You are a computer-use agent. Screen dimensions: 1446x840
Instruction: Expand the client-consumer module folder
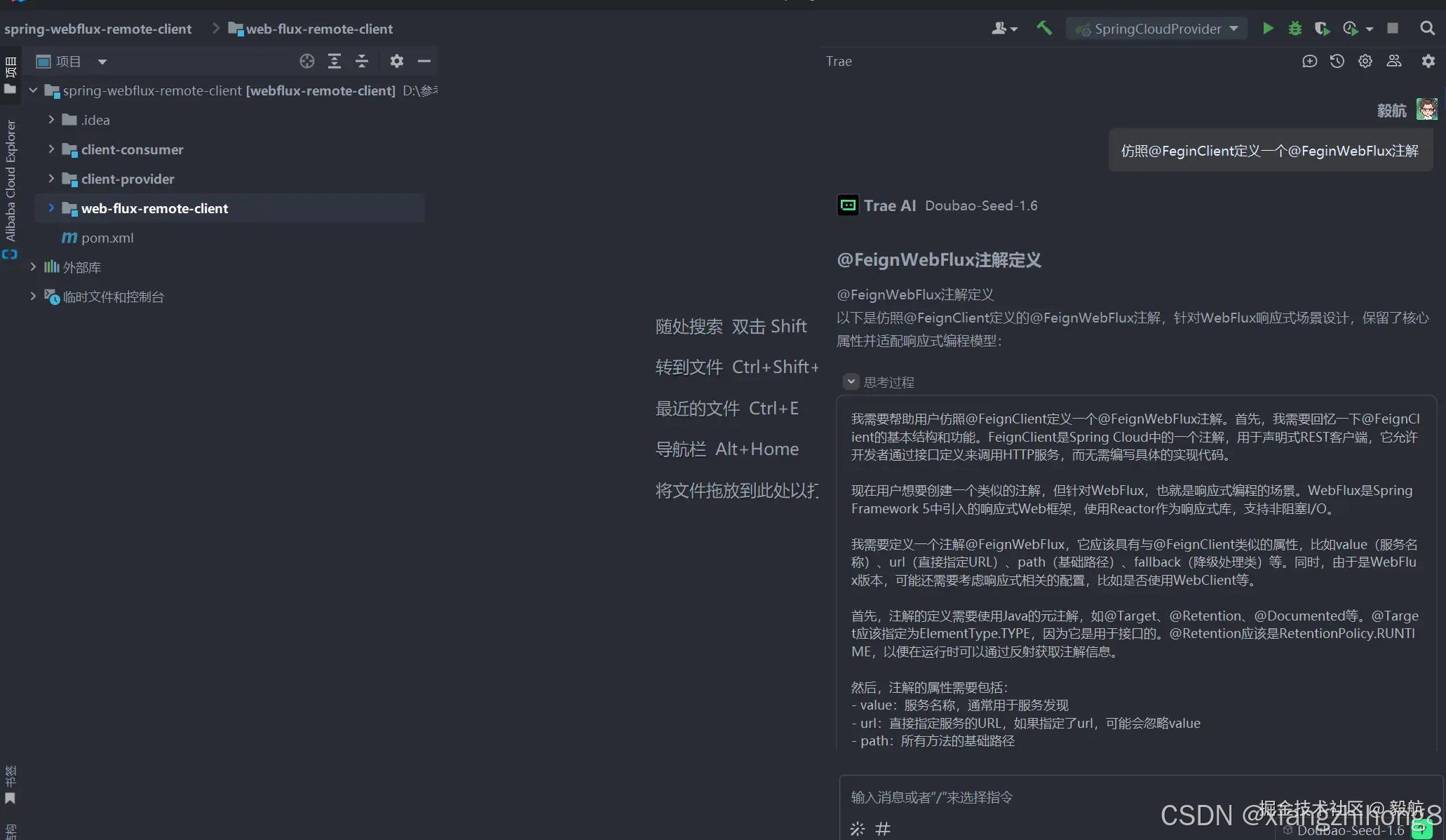coord(51,149)
